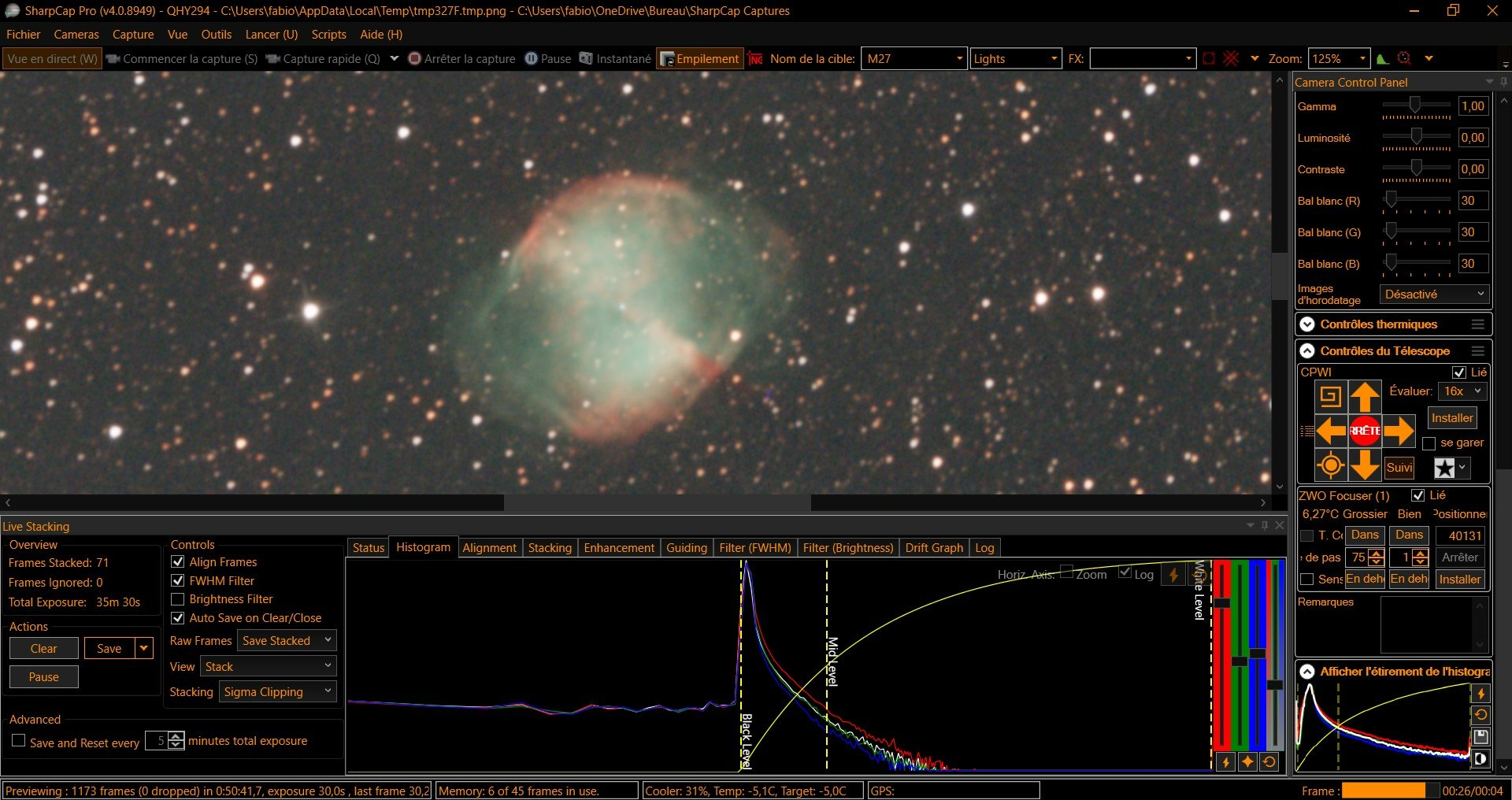The width and height of the screenshot is (1512, 800).
Task: Click the red magnifier focus icon in toolbar
Action: [1404, 58]
